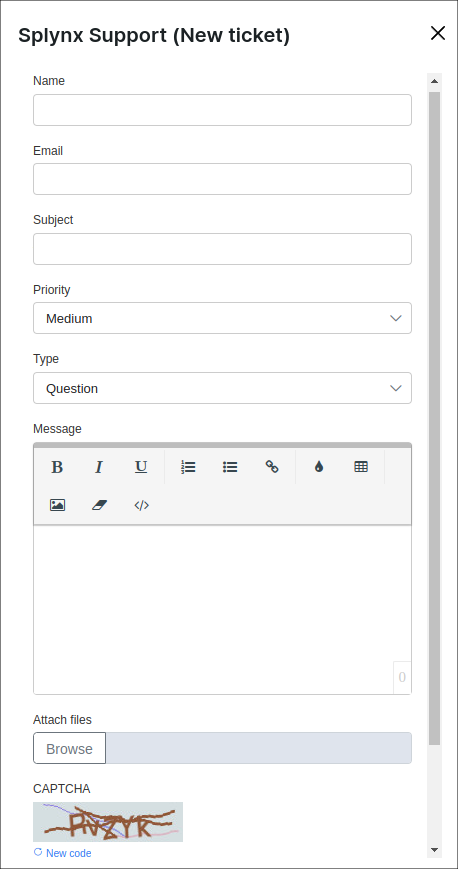Click the vertical scrollbar thumb
Viewport: 458px width, 869px height.
click(x=434, y=418)
